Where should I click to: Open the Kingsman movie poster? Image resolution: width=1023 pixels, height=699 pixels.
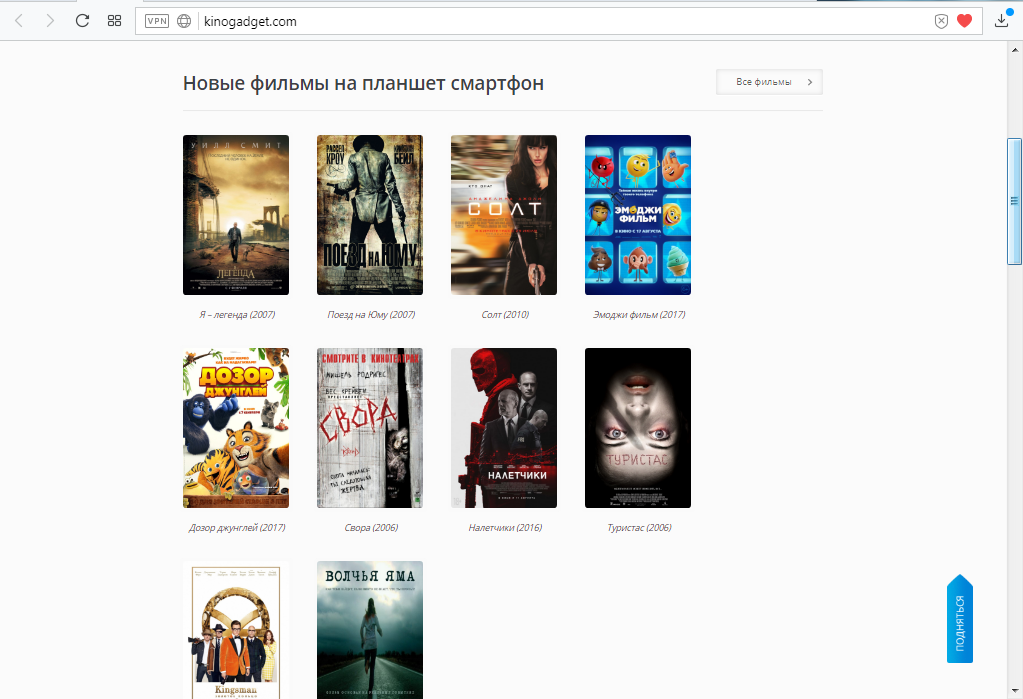[236, 630]
